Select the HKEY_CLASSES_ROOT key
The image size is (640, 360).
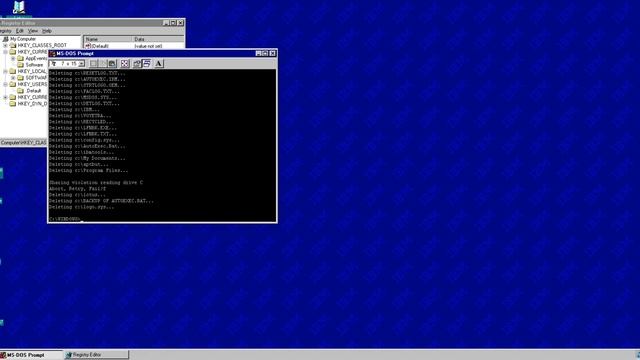(x=42, y=45)
